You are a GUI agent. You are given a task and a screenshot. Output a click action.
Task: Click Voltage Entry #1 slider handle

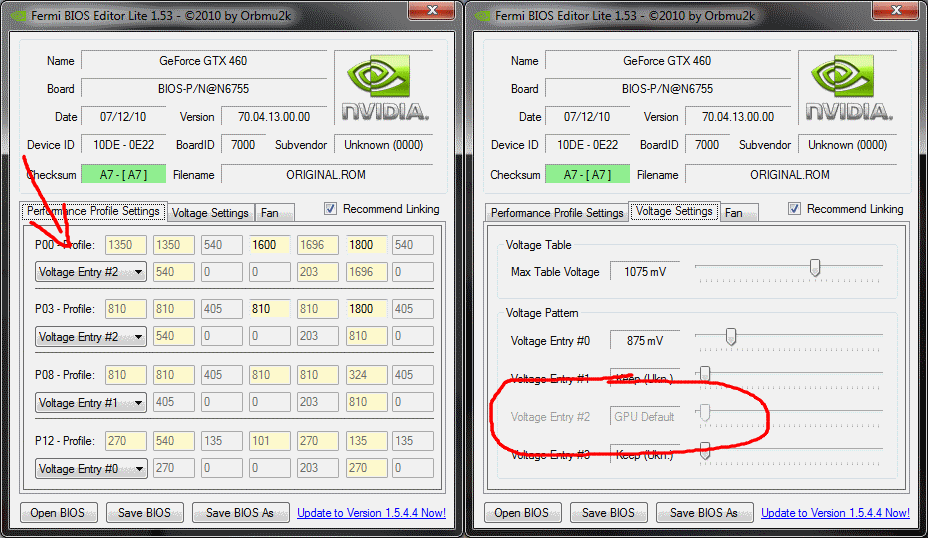705,374
